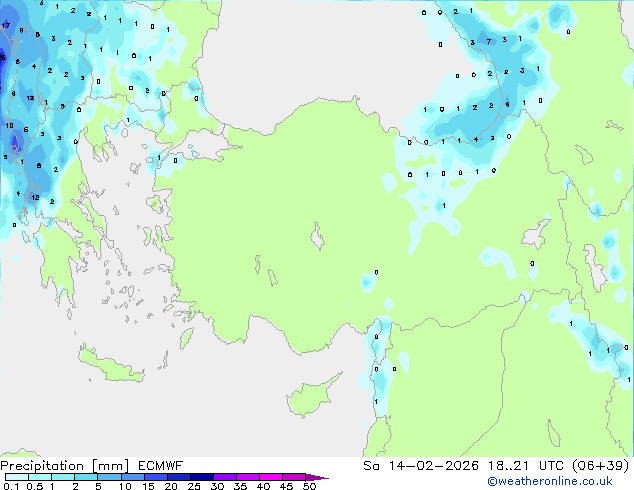Click the legend label "45"
The image size is (634, 490).
tap(286, 486)
